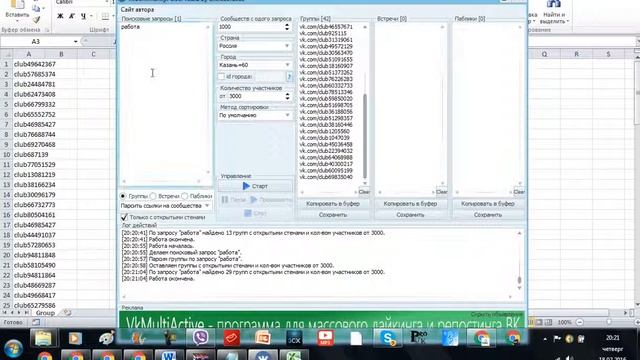This screenshot has width=640, height=360.
Task: Select the Паблики radio button
Action: click(184, 196)
